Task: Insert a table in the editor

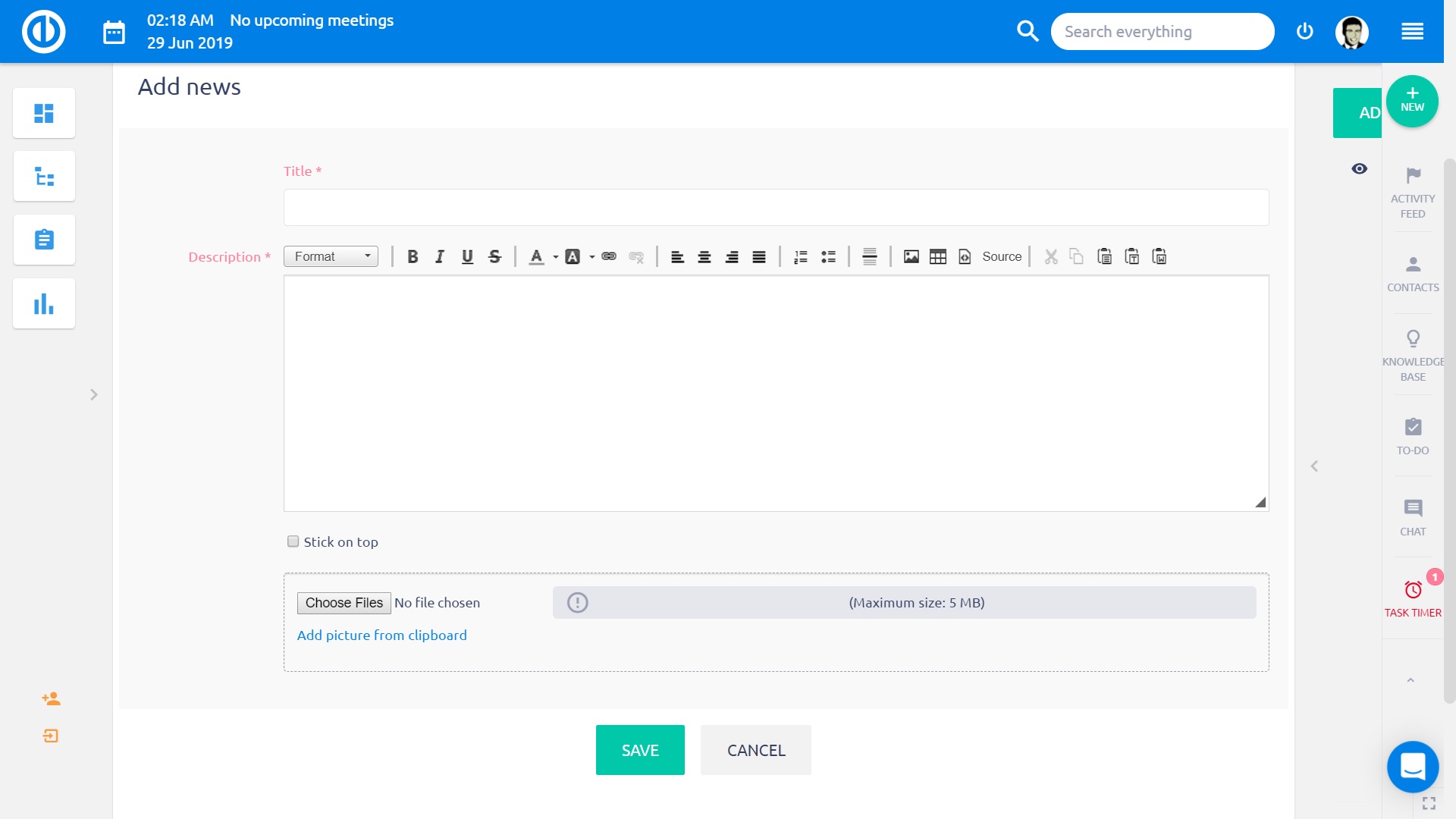Action: [x=938, y=257]
